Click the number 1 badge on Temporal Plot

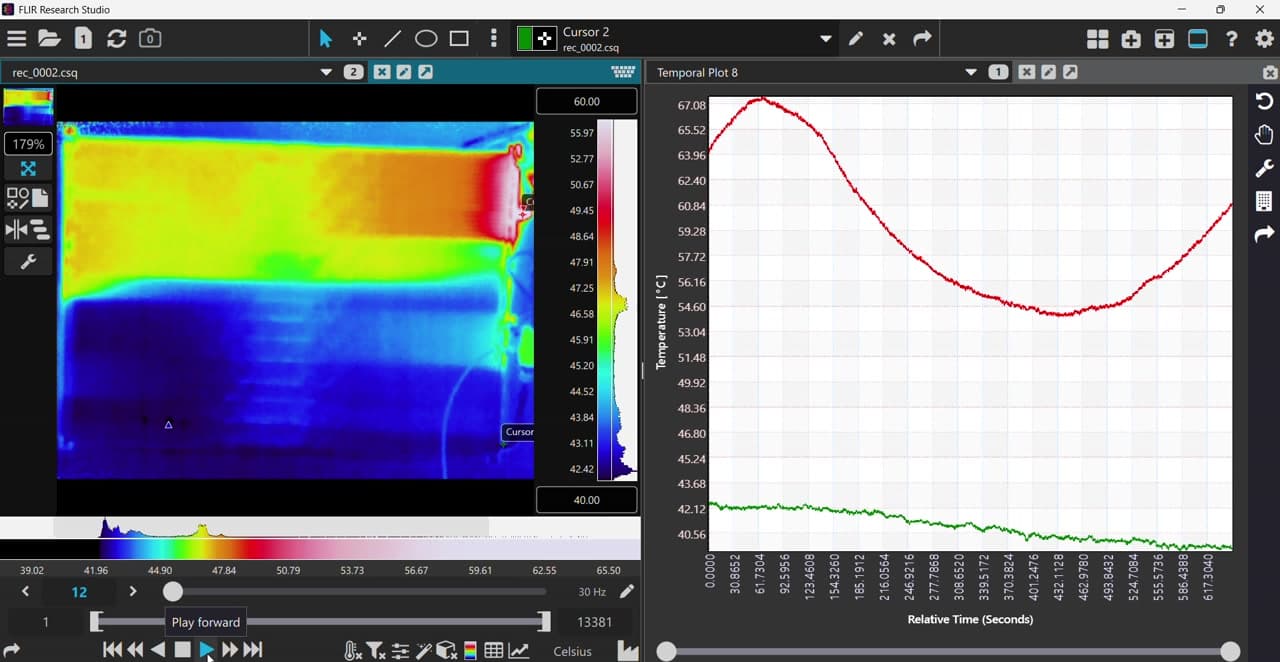(998, 72)
